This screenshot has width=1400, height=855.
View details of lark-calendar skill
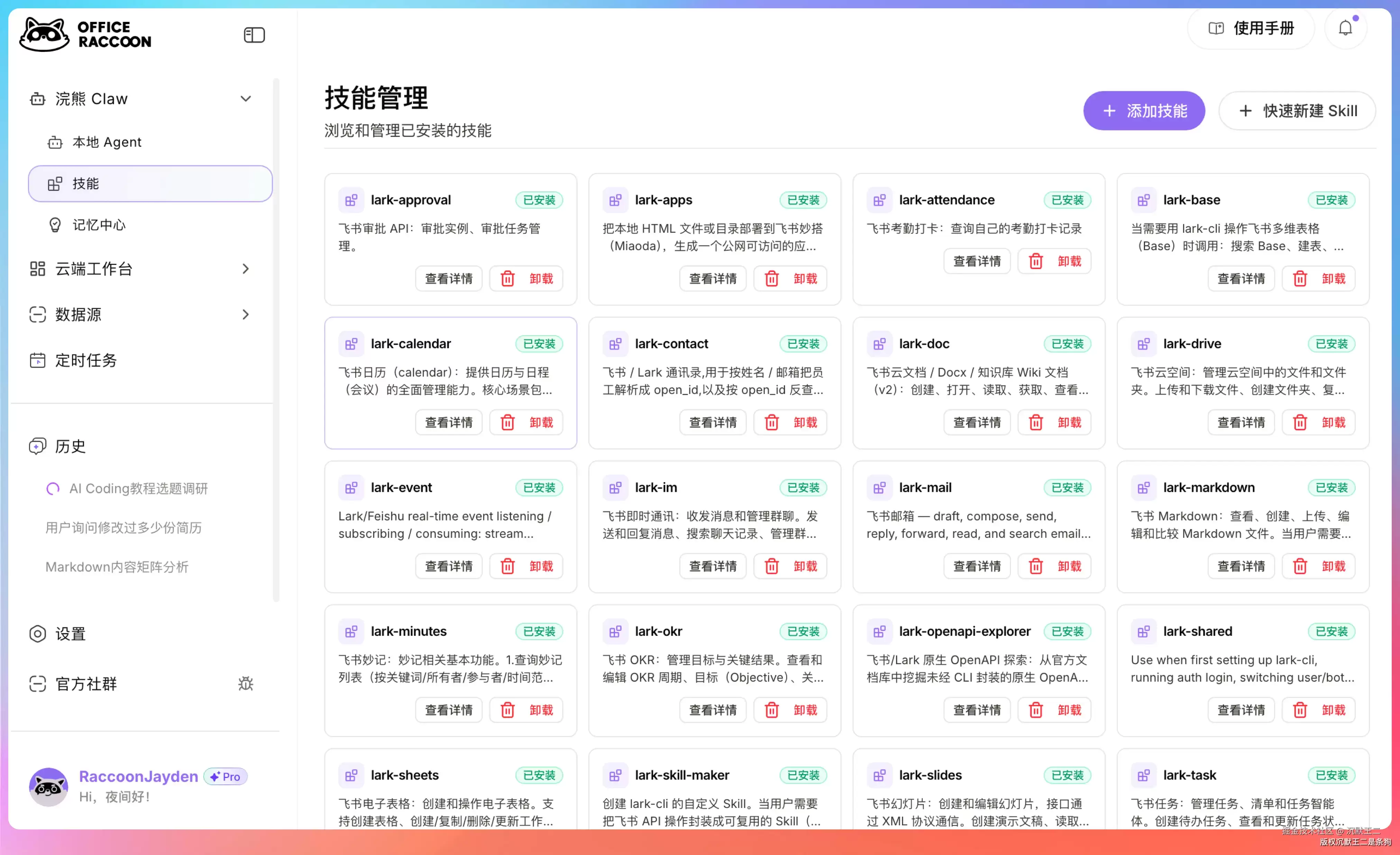coord(448,423)
